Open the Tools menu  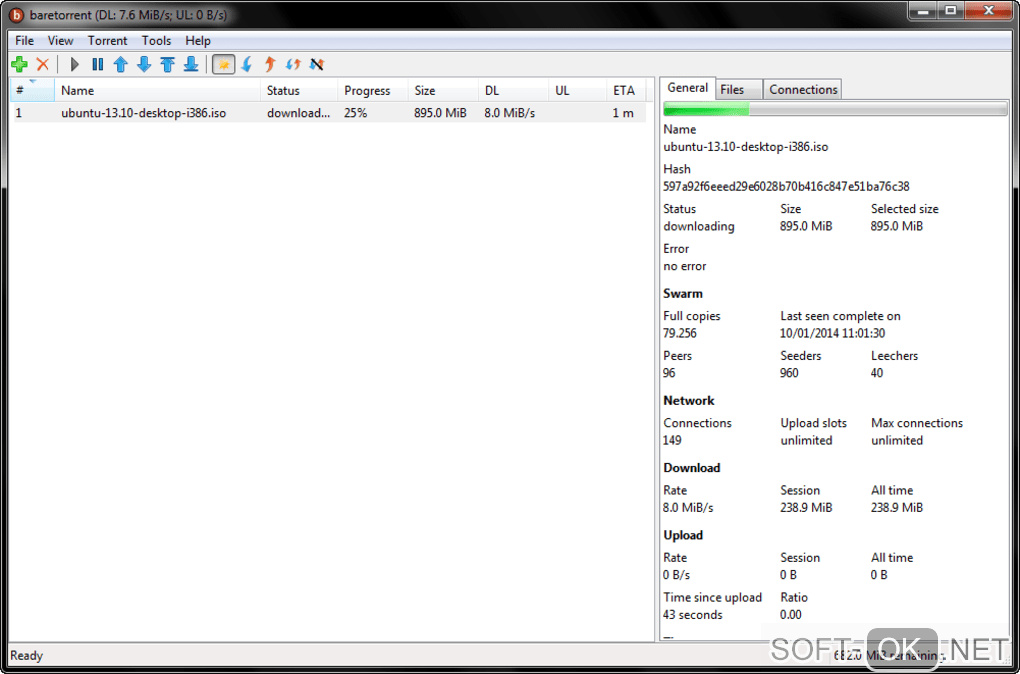tap(156, 40)
